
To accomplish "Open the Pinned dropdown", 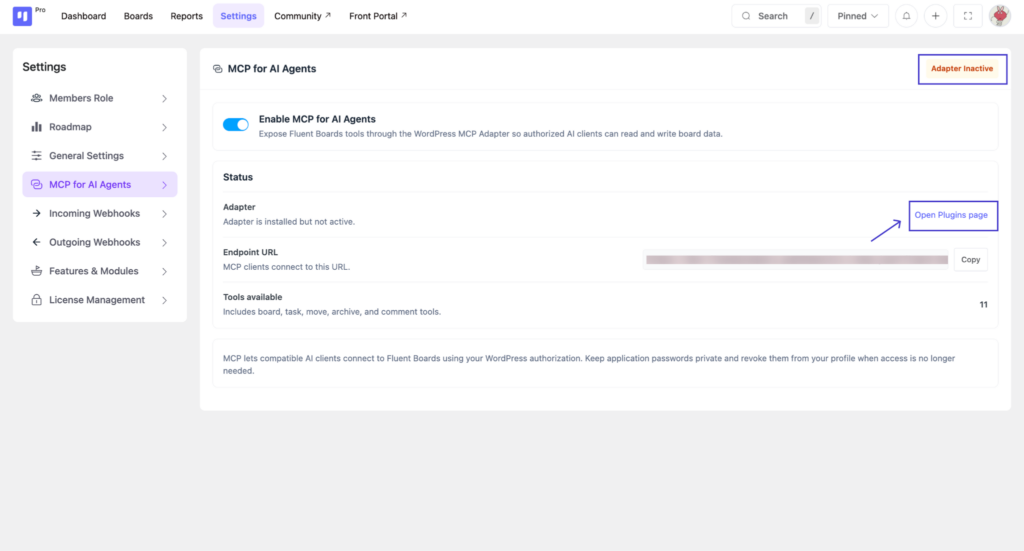I will pos(857,16).
